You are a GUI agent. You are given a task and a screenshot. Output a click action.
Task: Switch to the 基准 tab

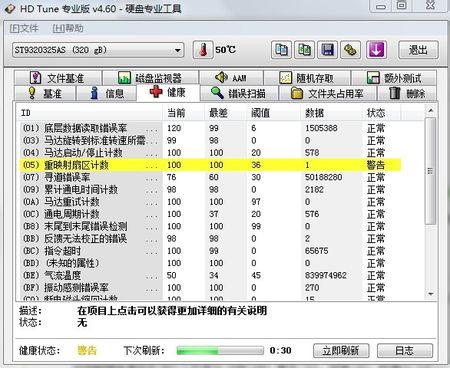click(x=45, y=93)
